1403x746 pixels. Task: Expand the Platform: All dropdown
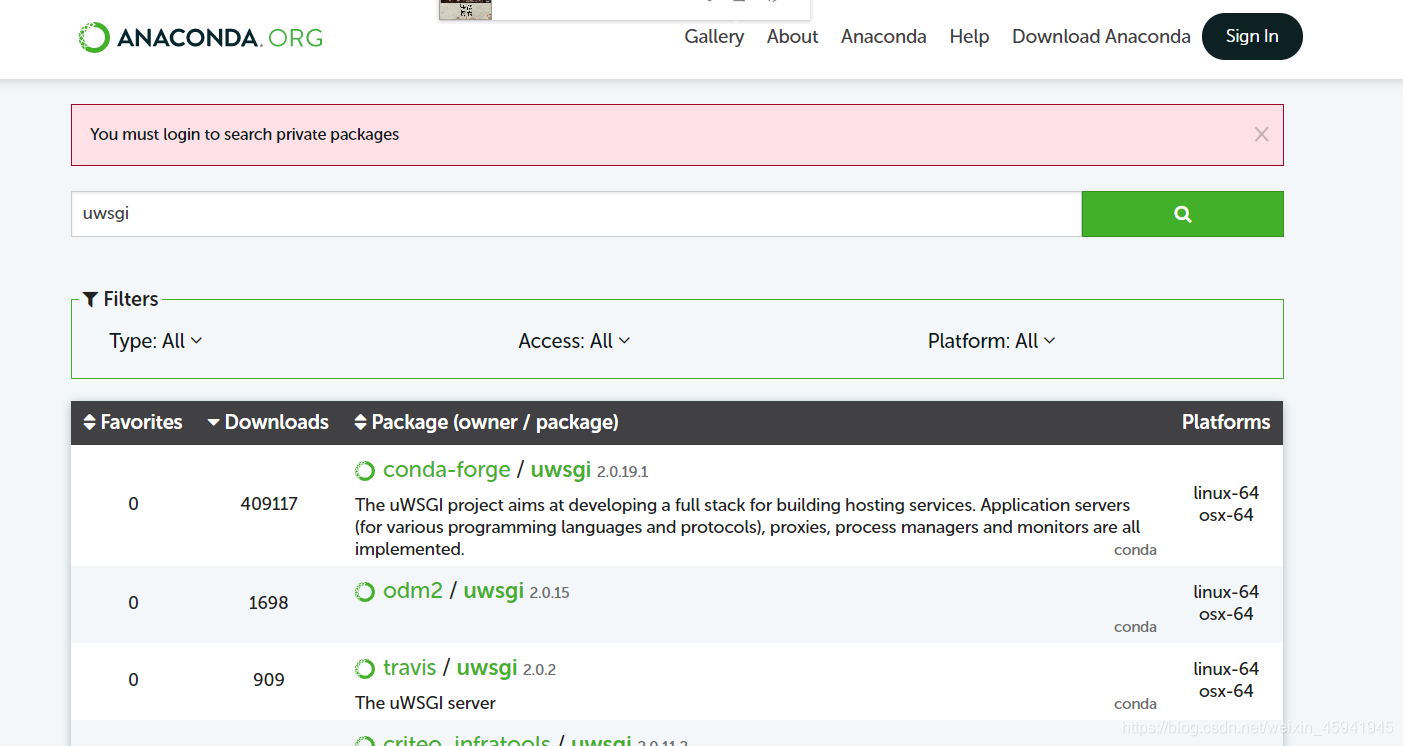pyautogui.click(x=991, y=341)
